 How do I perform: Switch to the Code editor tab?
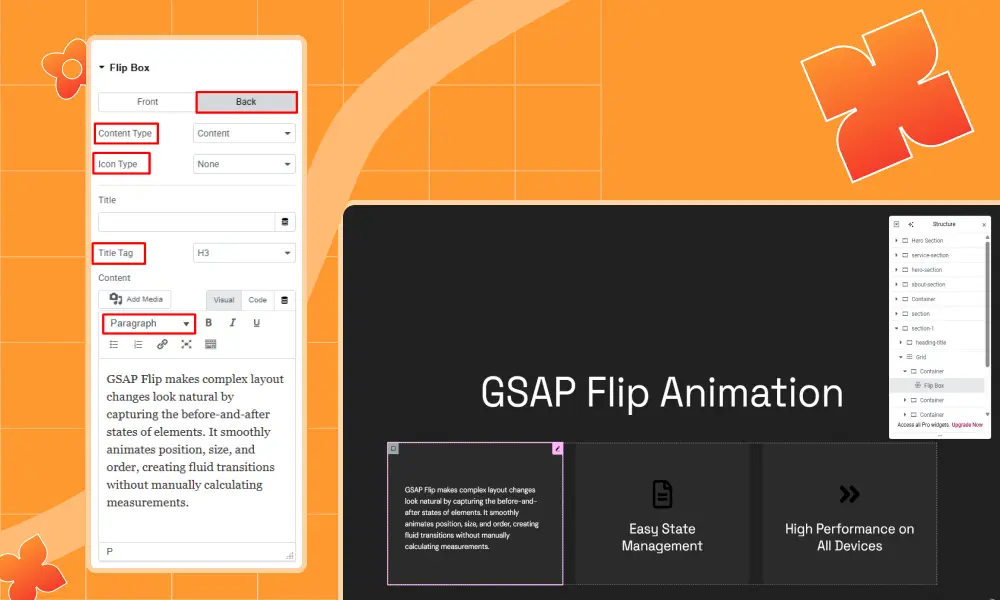pos(257,300)
